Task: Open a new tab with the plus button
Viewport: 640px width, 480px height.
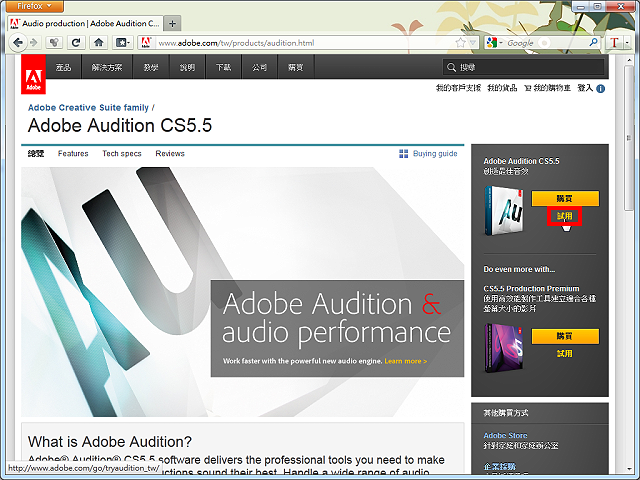Action: click(172, 24)
